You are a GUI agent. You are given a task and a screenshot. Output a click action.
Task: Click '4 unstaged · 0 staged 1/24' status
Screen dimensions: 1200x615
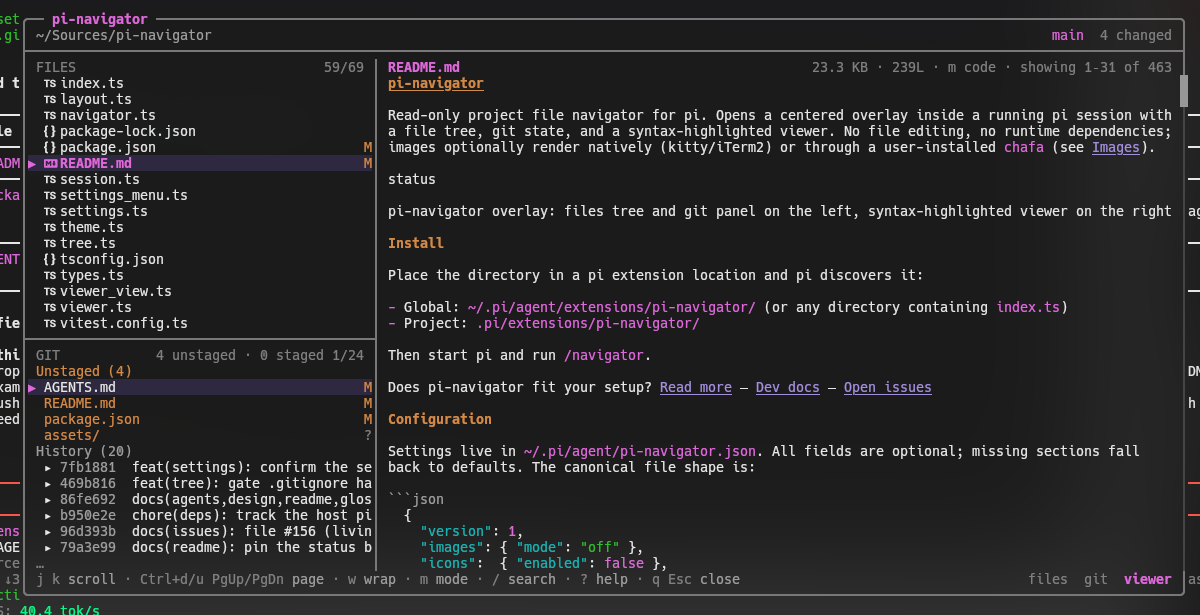pyautogui.click(x=260, y=356)
